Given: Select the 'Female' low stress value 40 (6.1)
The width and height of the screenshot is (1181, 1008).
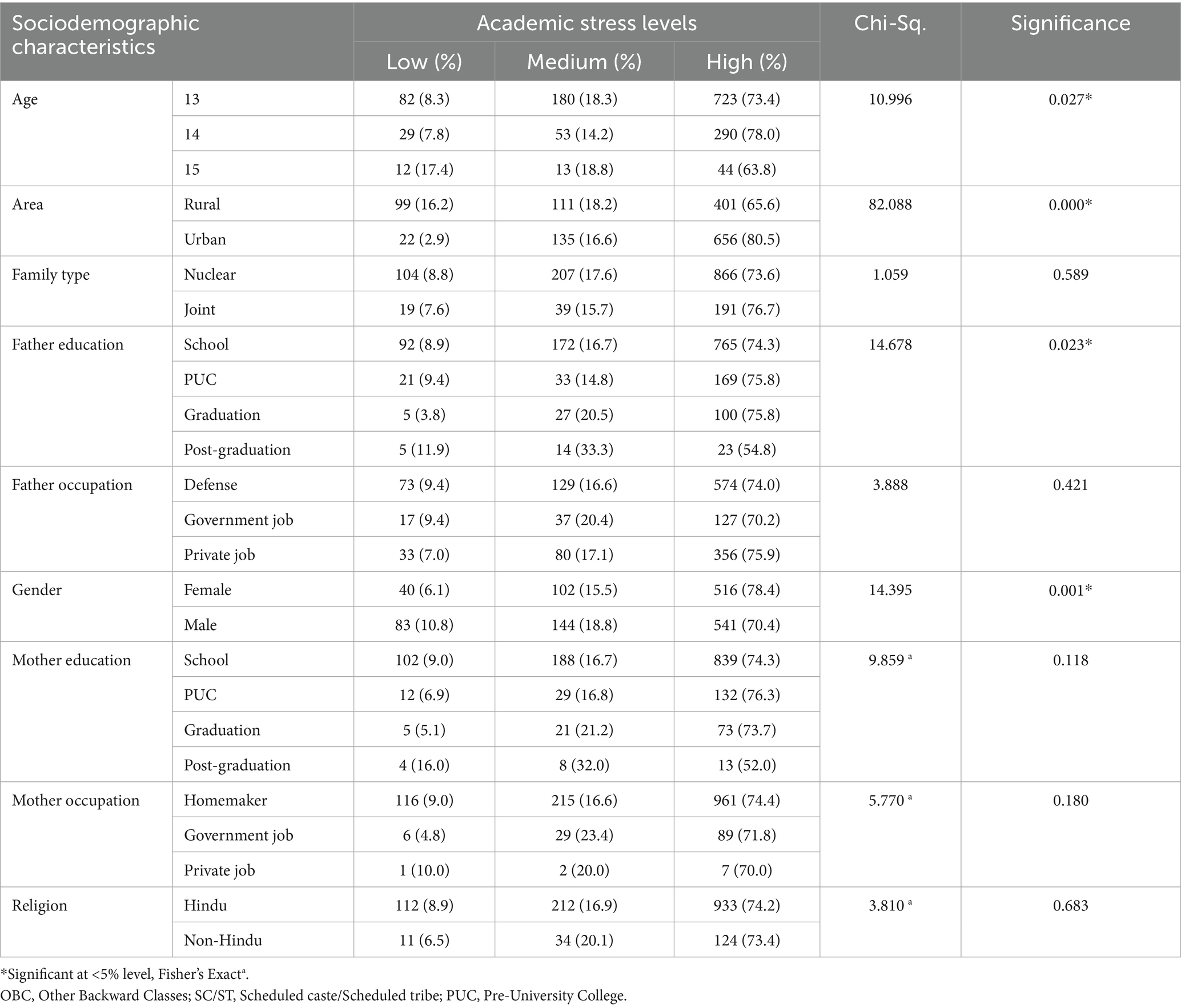Looking at the screenshot, I should pyautogui.click(x=424, y=590).
